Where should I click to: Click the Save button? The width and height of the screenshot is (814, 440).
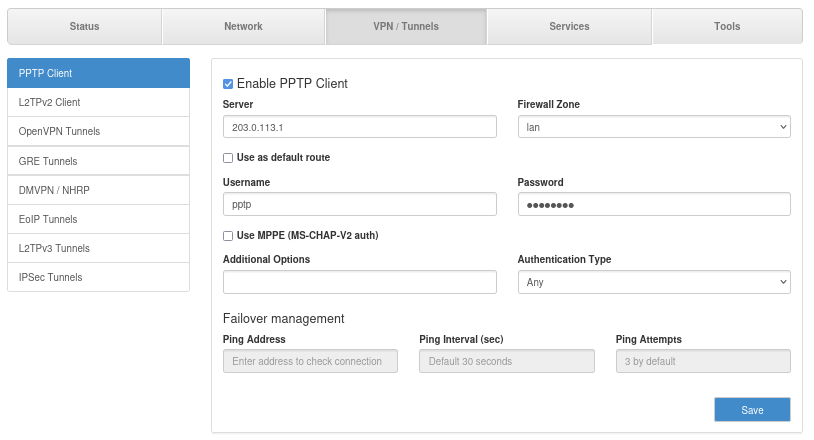pyautogui.click(x=752, y=410)
